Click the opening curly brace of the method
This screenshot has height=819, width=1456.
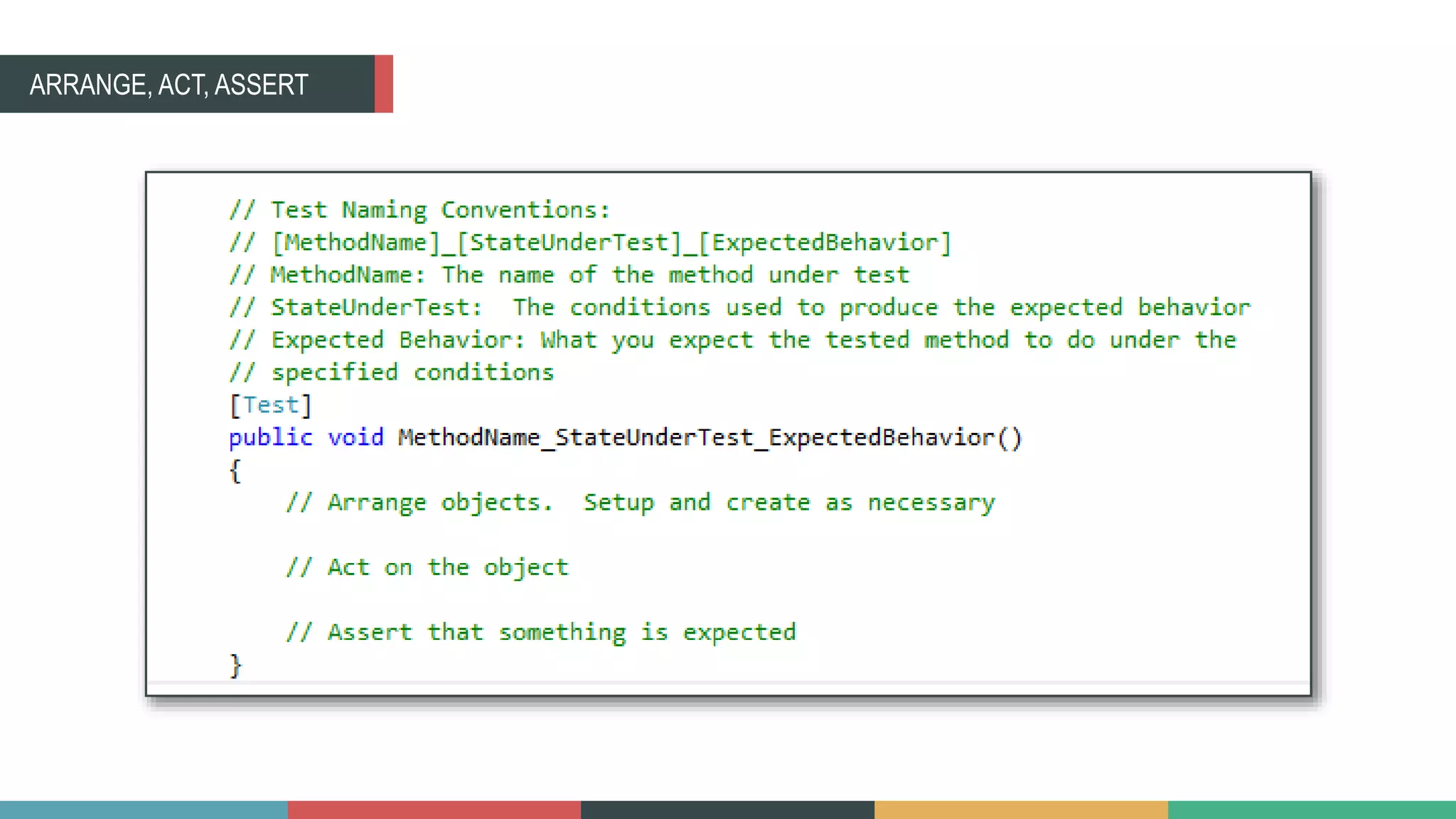235,471
